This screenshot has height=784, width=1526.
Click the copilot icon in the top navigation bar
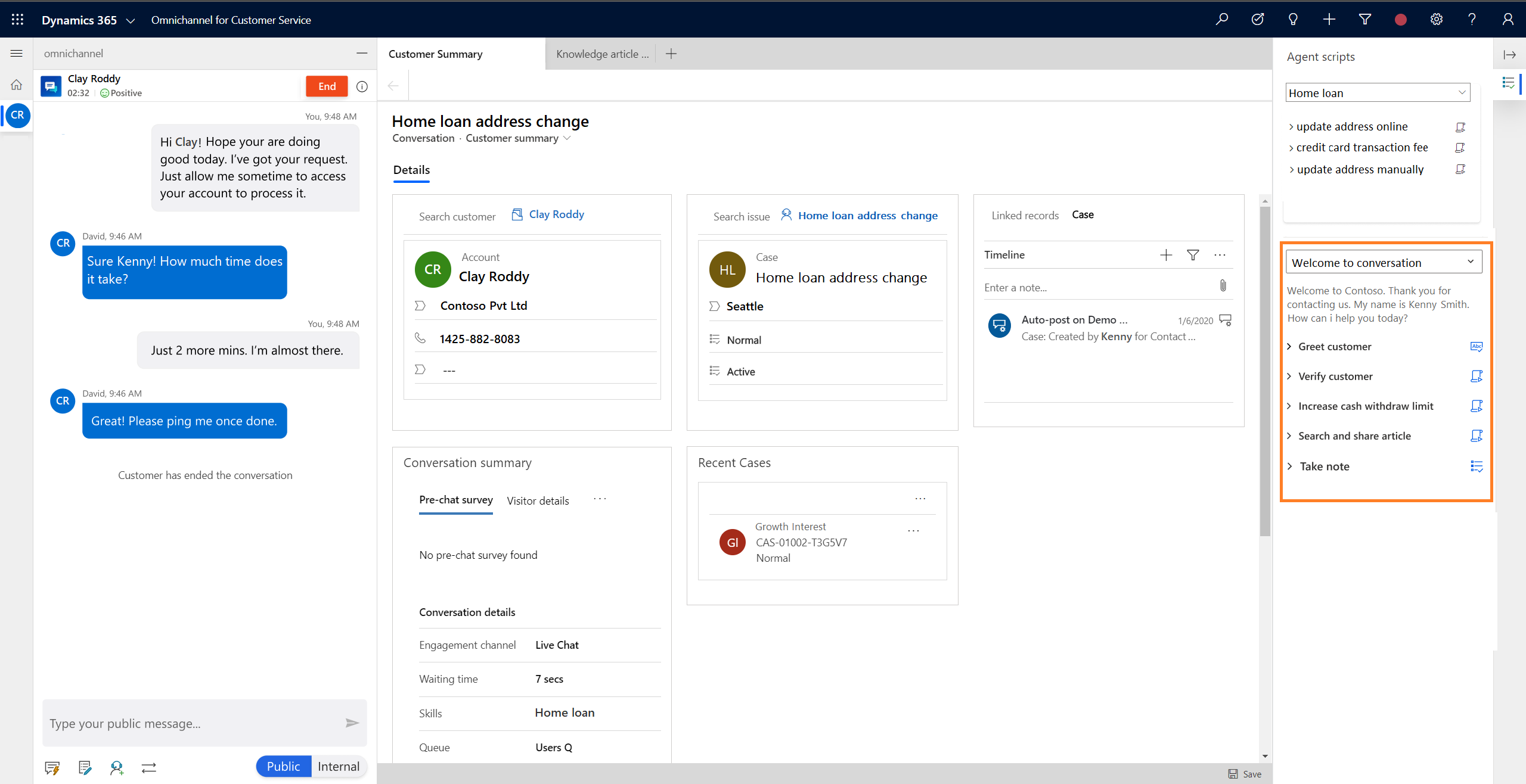[1294, 18]
